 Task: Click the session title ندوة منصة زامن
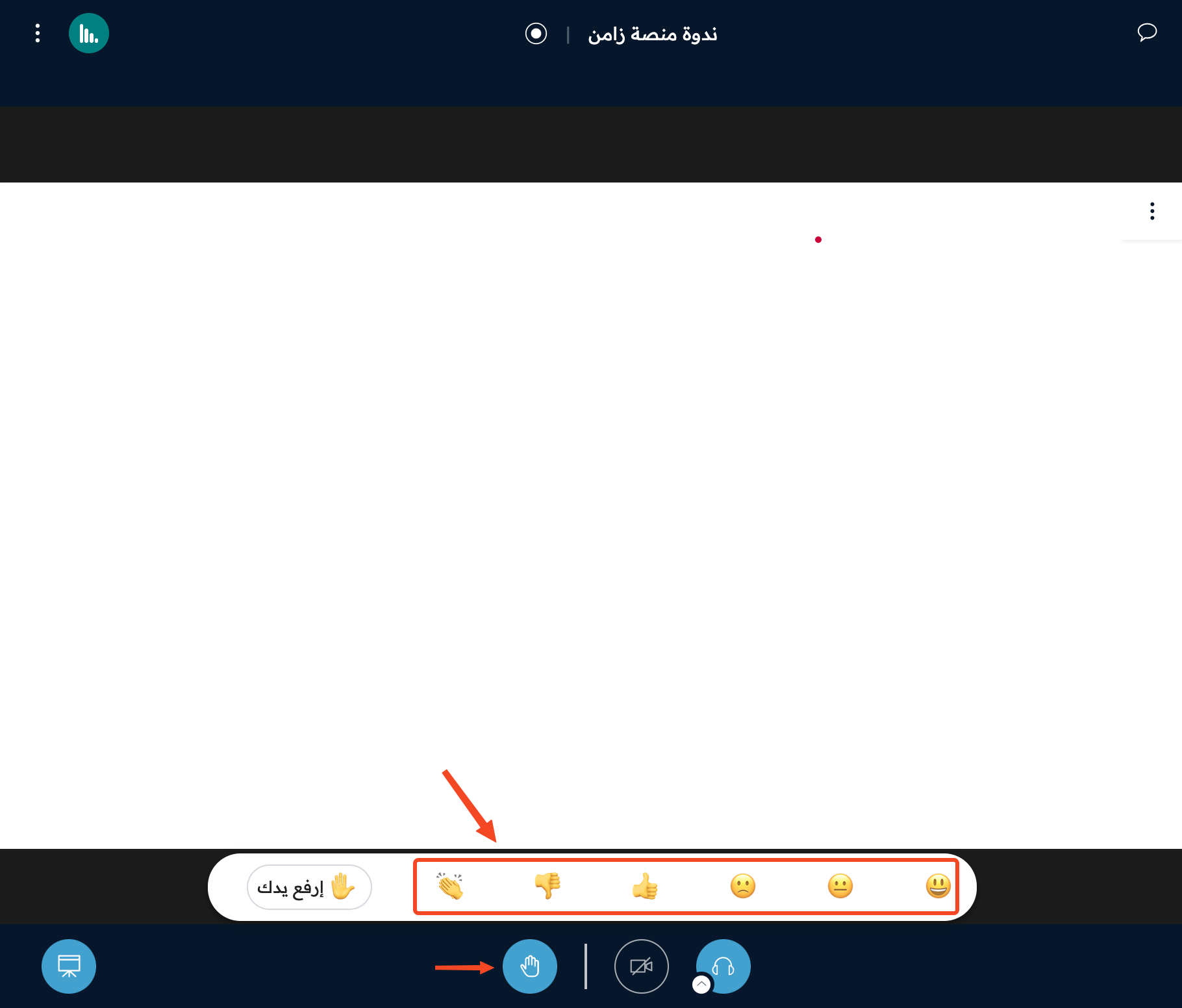point(653,34)
